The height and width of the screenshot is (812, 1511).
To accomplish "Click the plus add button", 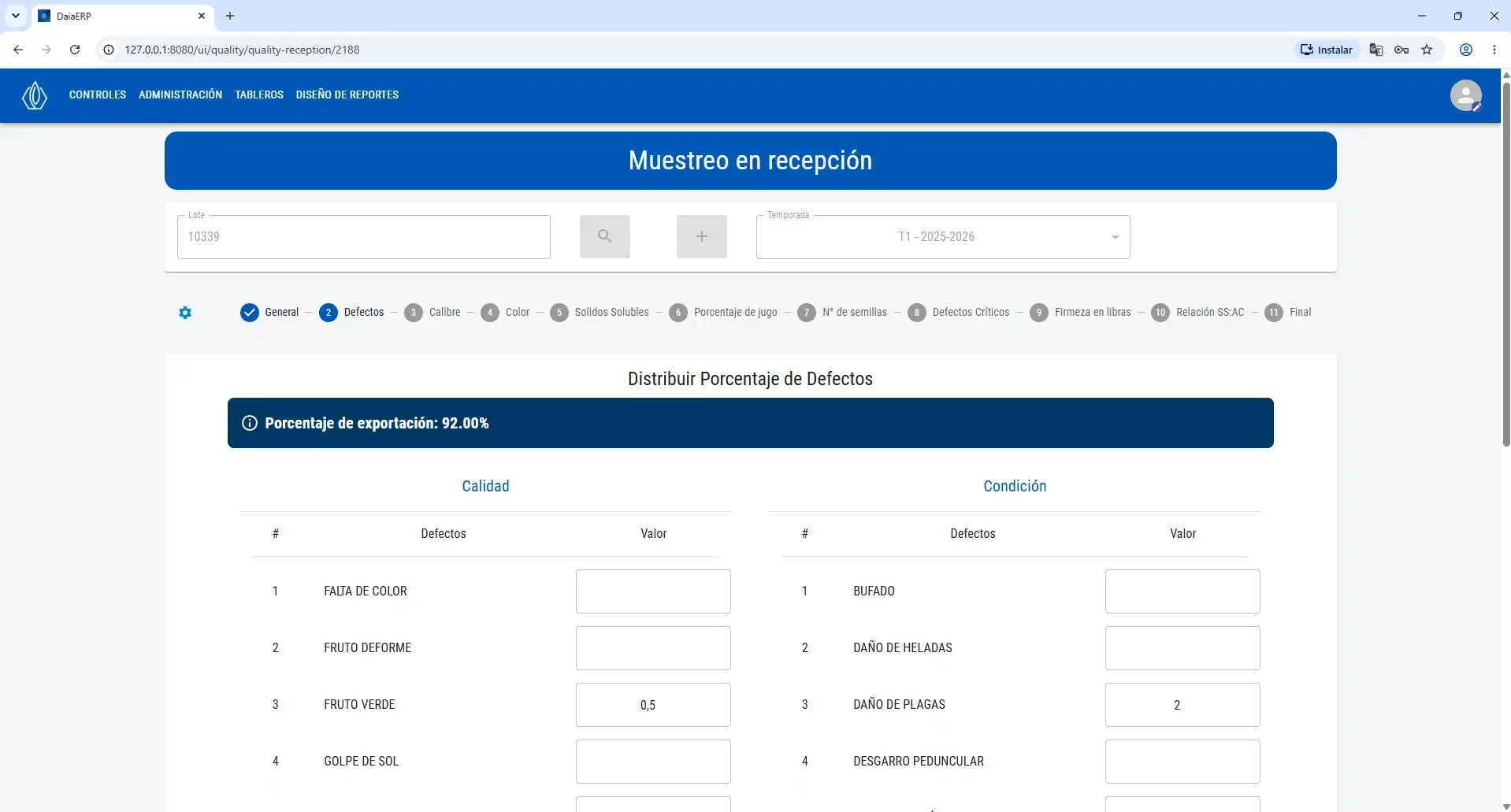I will click(x=701, y=236).
